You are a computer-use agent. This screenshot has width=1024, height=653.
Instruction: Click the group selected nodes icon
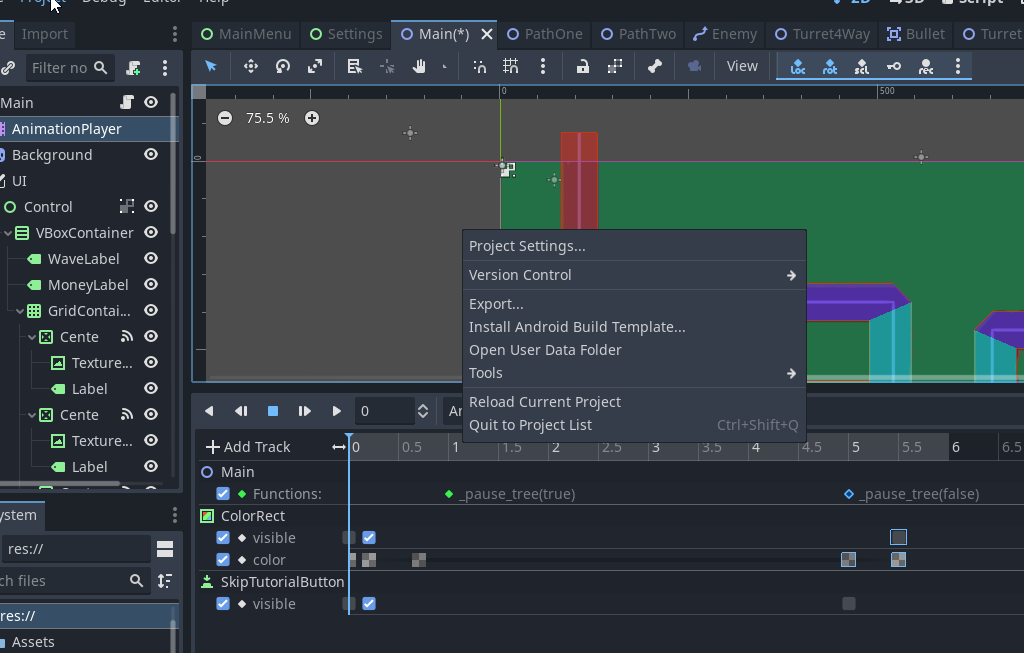[615, 66]
